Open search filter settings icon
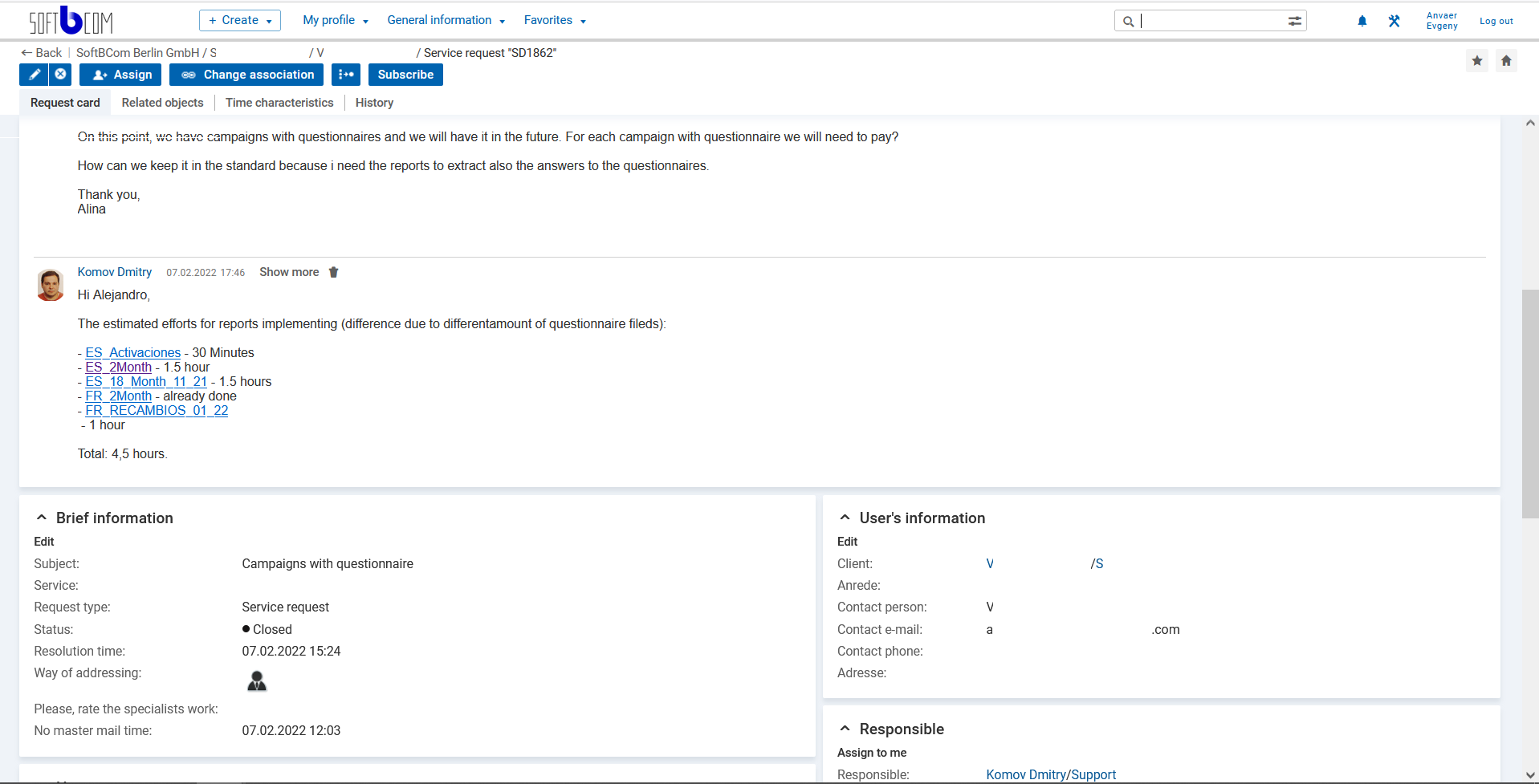 (x=1294, y=21)
